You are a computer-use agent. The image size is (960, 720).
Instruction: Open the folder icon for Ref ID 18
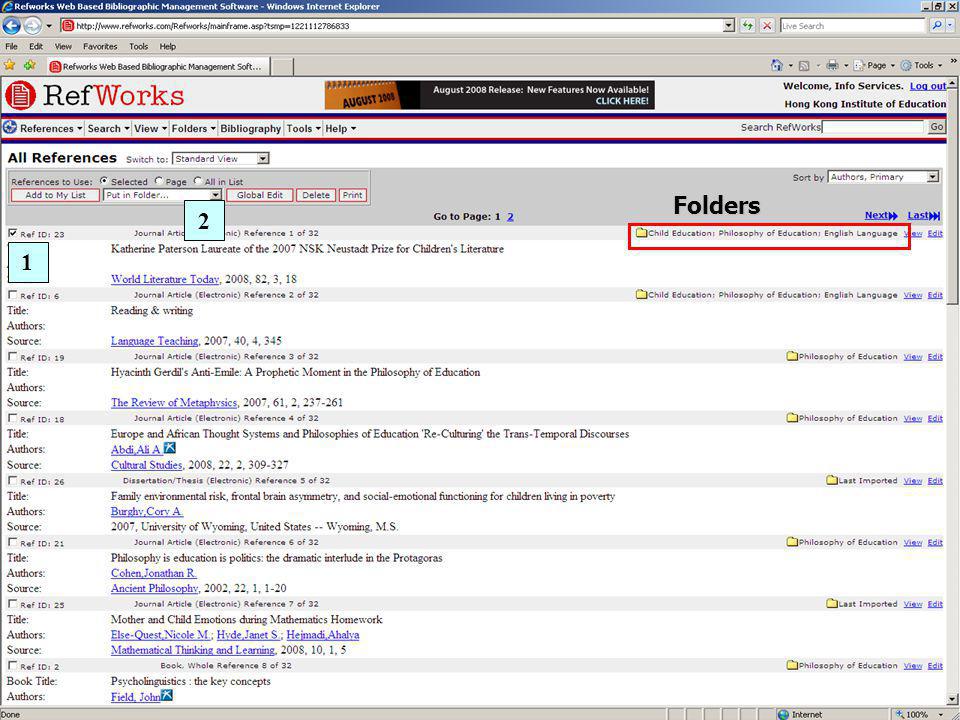(792, 418)
